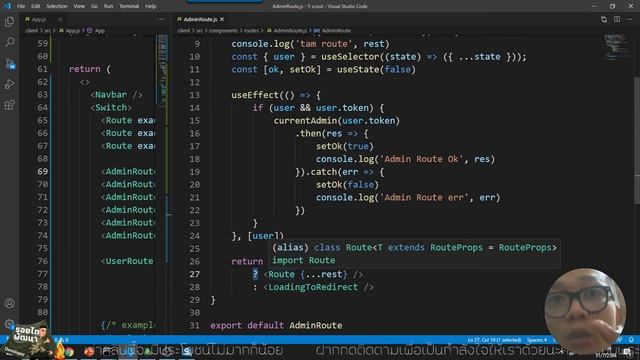
Task: Open Notifications bell in the status bar
Action: [631, 340]
